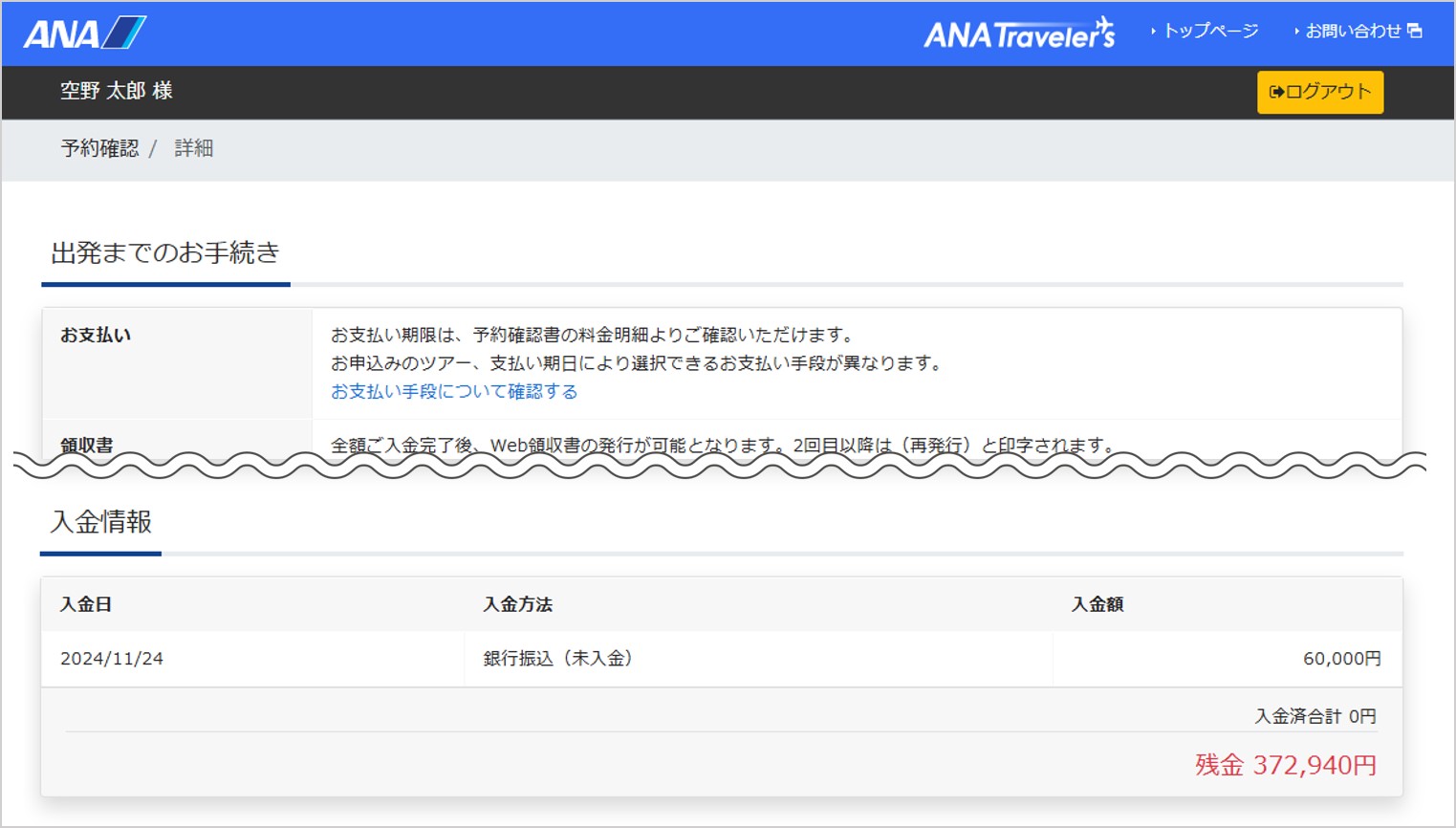Viewport: 1456px width, 828px height.
Task: Select 予約確認 in the breadcrumb
Action: click(x=100, y=148)
